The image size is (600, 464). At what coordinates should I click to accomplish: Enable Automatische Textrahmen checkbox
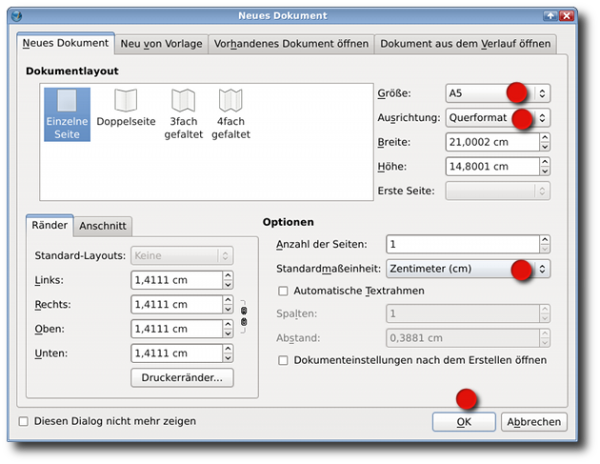pos(284,291)
